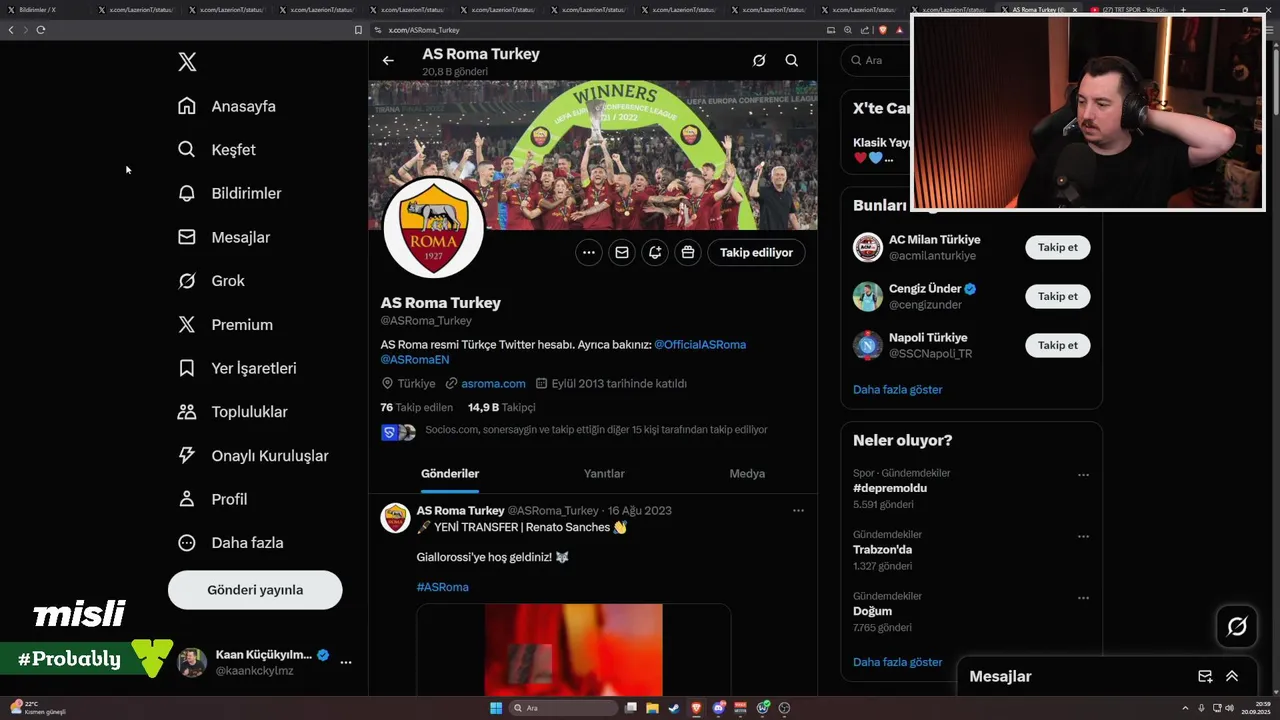This screenshot has height=720, width=1280.
Task: Follow AC Milan Türkiye
Action: click(x=1058, y=247)
